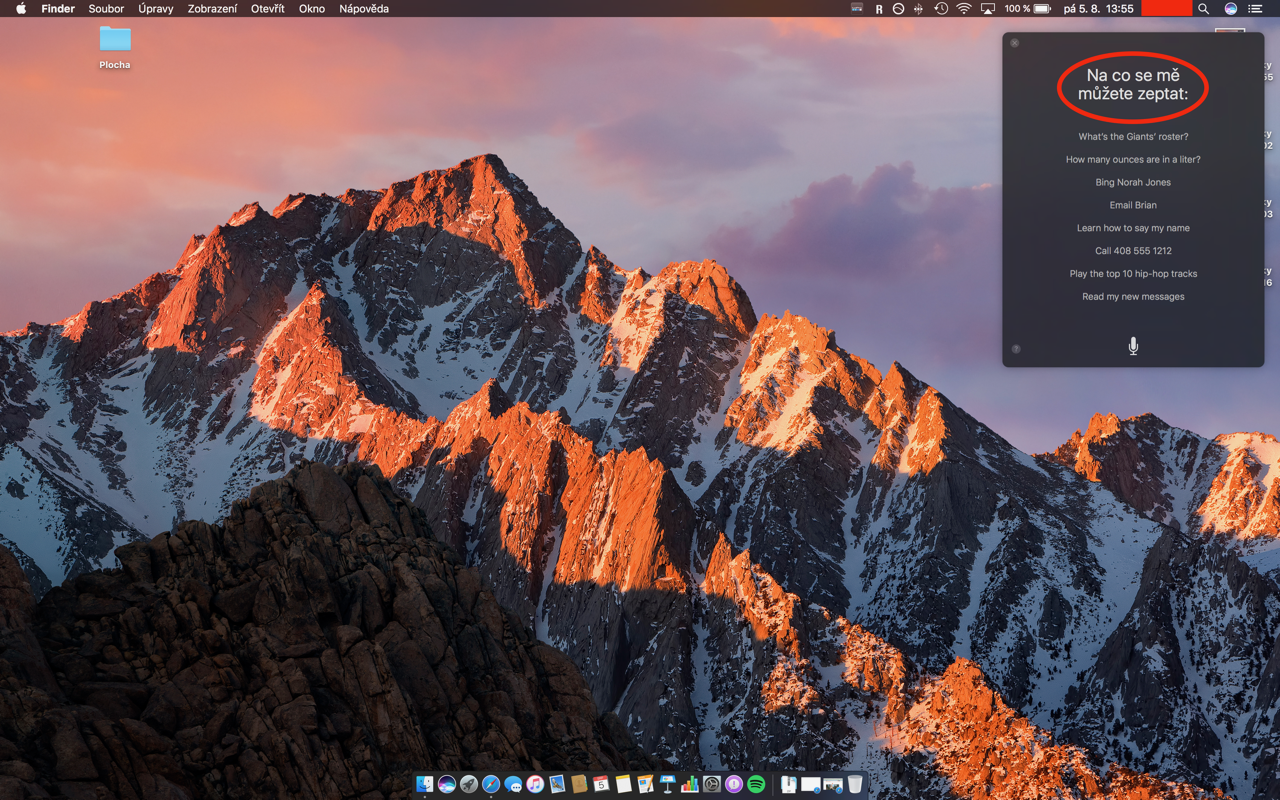Open the Zobrazení menu
This screenshot has height=800, width=1280.
coord(213,9)
